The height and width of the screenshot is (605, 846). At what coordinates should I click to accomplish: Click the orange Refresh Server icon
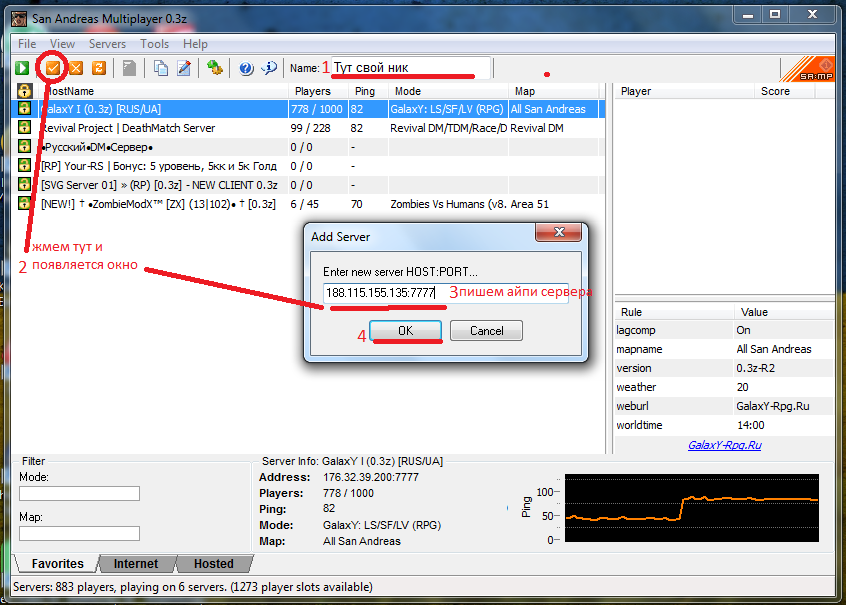(99, 67)
